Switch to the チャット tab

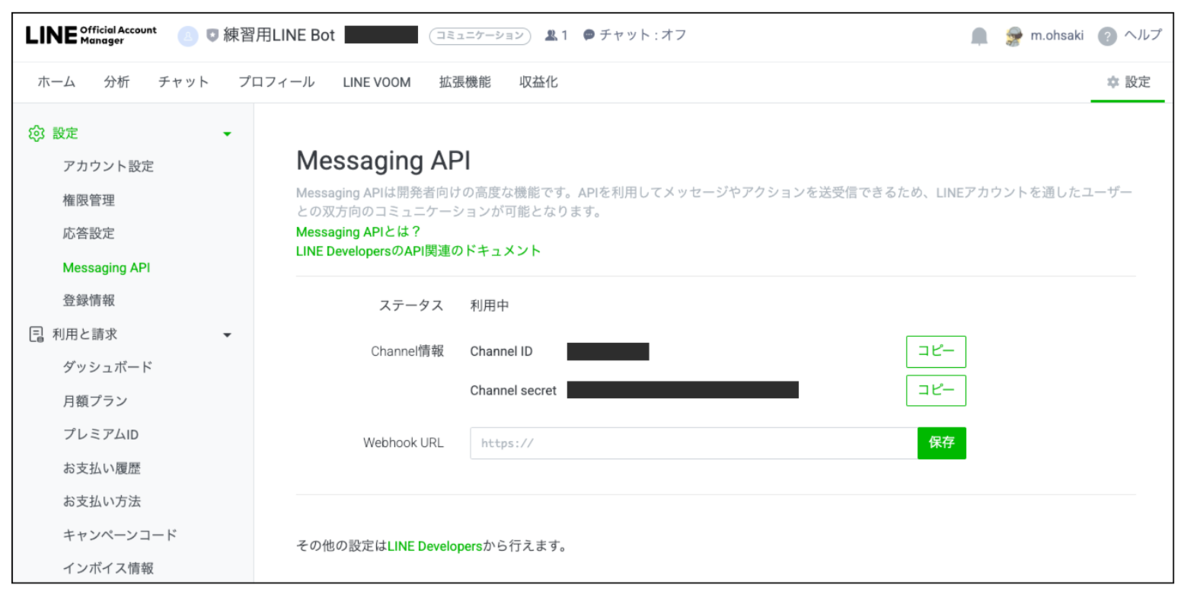(x=183, y=82)
